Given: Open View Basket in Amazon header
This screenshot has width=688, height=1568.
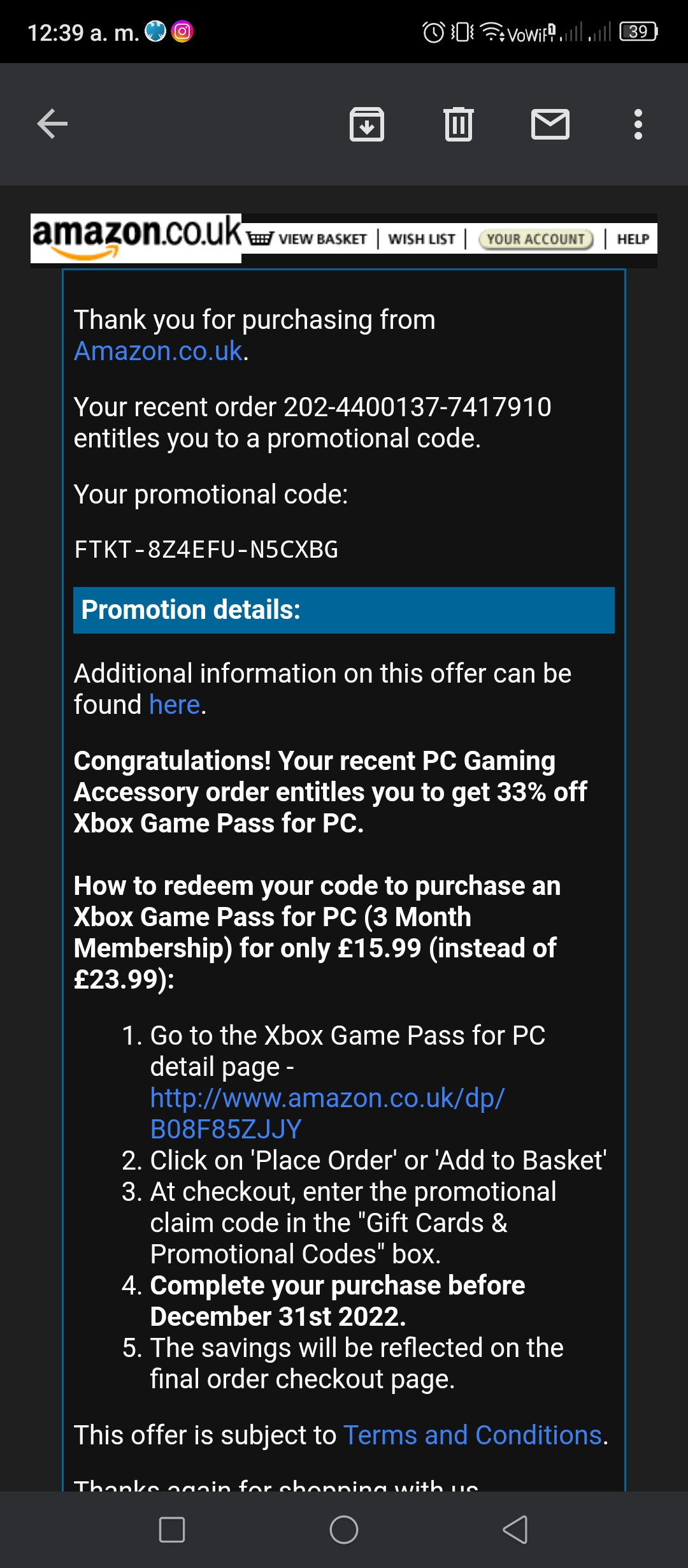Looking at the screenshot, I should [x=308, y=239].
